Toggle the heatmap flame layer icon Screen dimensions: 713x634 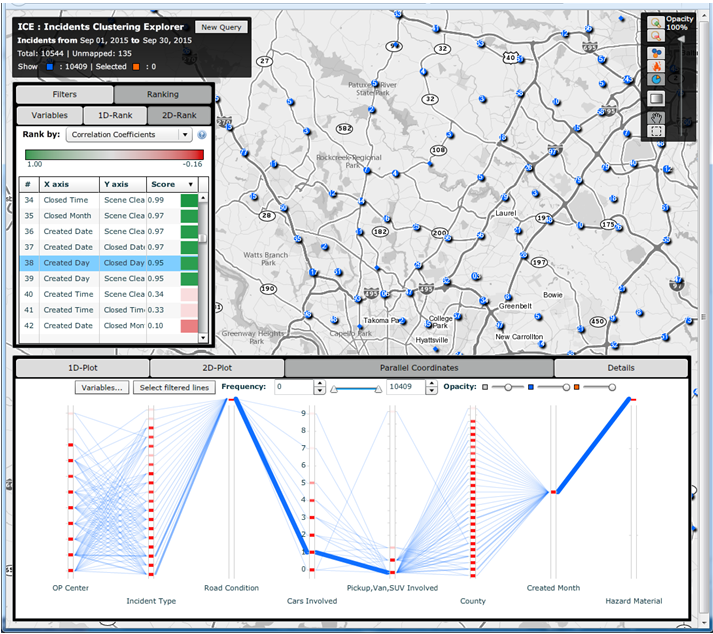(x=656, y=66)
